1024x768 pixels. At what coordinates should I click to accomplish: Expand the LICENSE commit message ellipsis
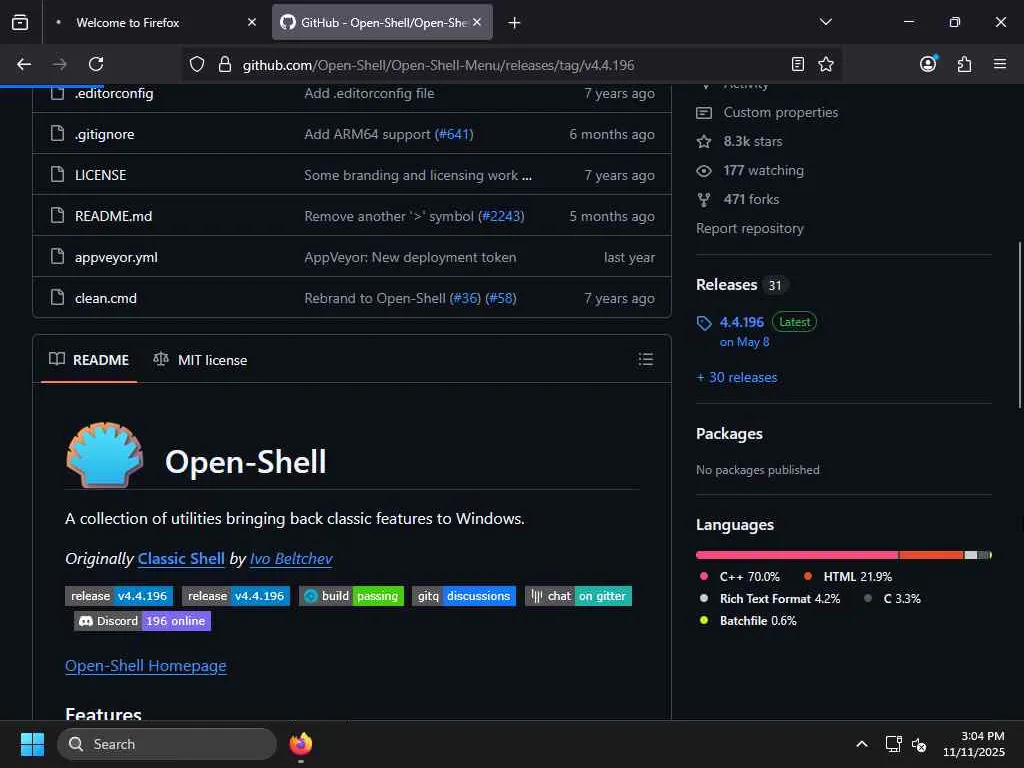click(526, 176)
